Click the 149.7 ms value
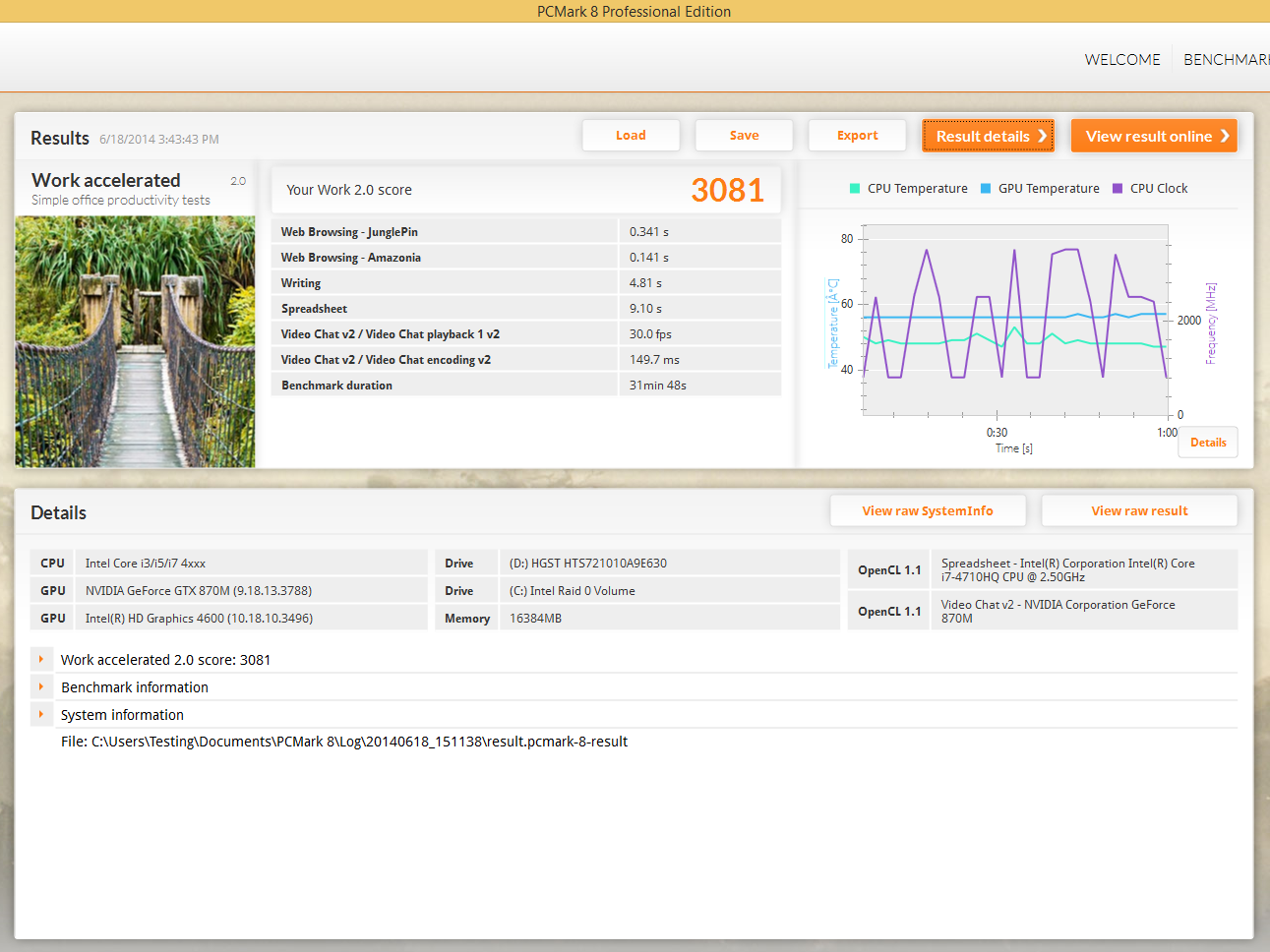This screenshot has height=952, width=1270. 654,360
